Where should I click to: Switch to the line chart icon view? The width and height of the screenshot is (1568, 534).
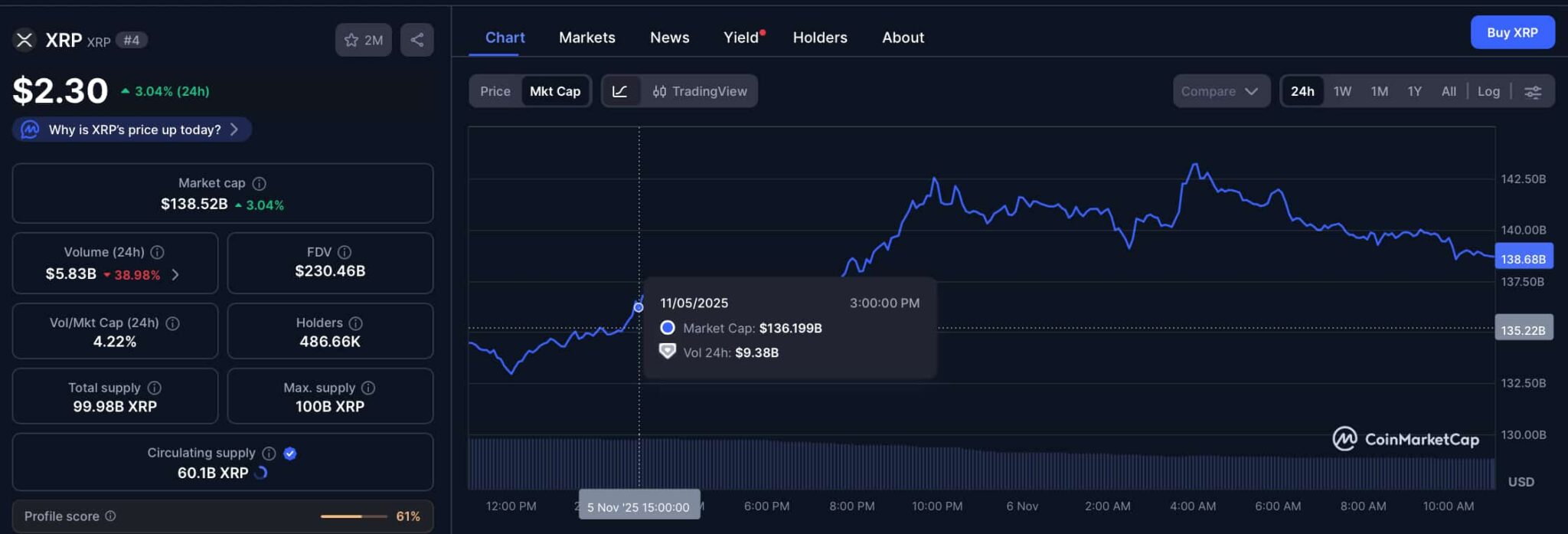[x=620, y=91]
